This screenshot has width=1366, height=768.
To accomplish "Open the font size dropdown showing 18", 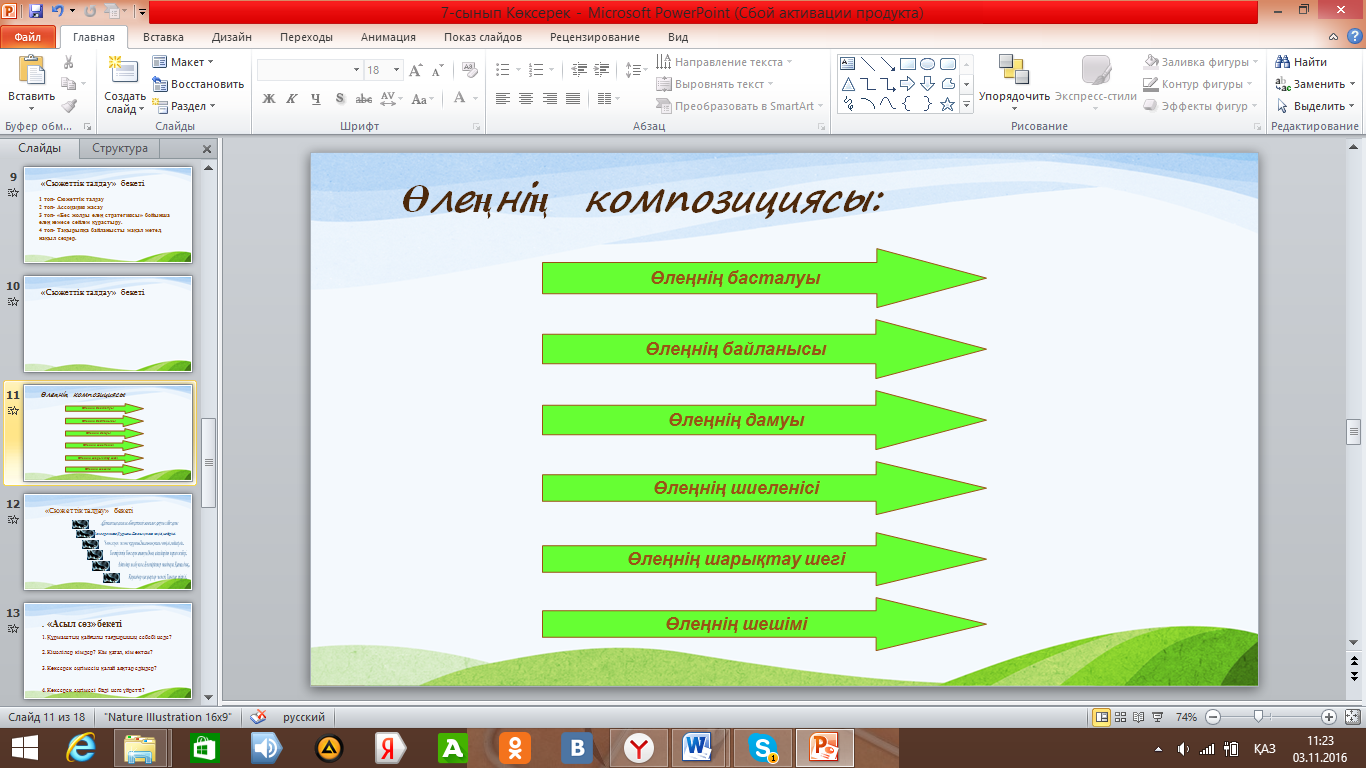I will click(397, 70).
